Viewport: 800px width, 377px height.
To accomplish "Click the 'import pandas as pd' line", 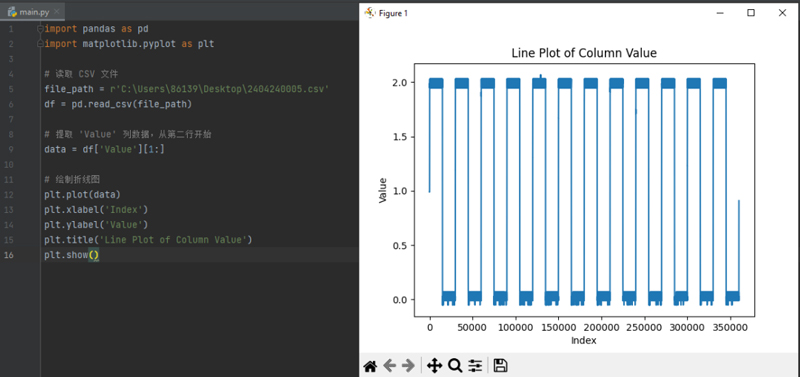I will pos(96,29).
